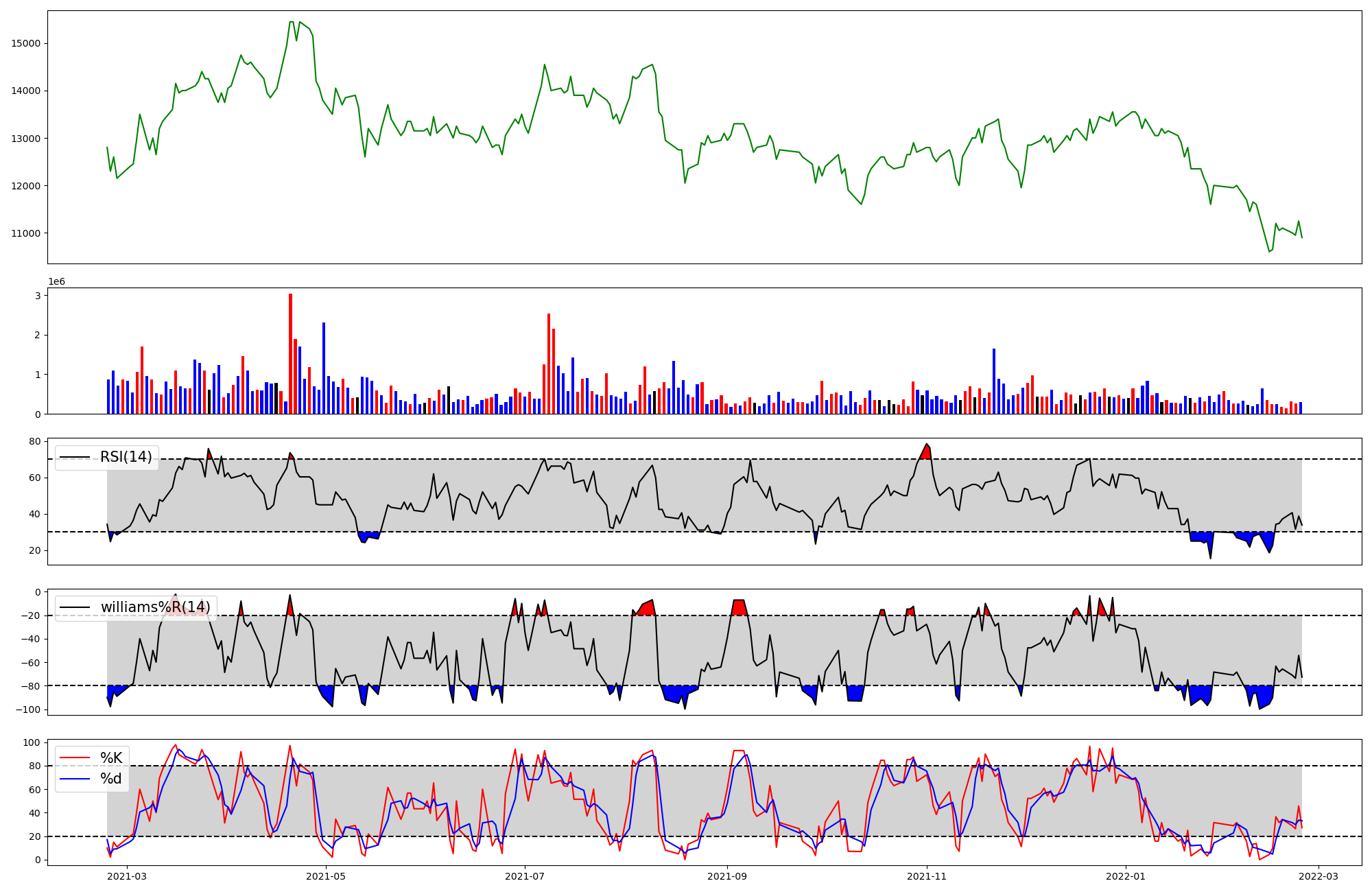Click the 2021-07 x-axis date label

pos(525,876)
